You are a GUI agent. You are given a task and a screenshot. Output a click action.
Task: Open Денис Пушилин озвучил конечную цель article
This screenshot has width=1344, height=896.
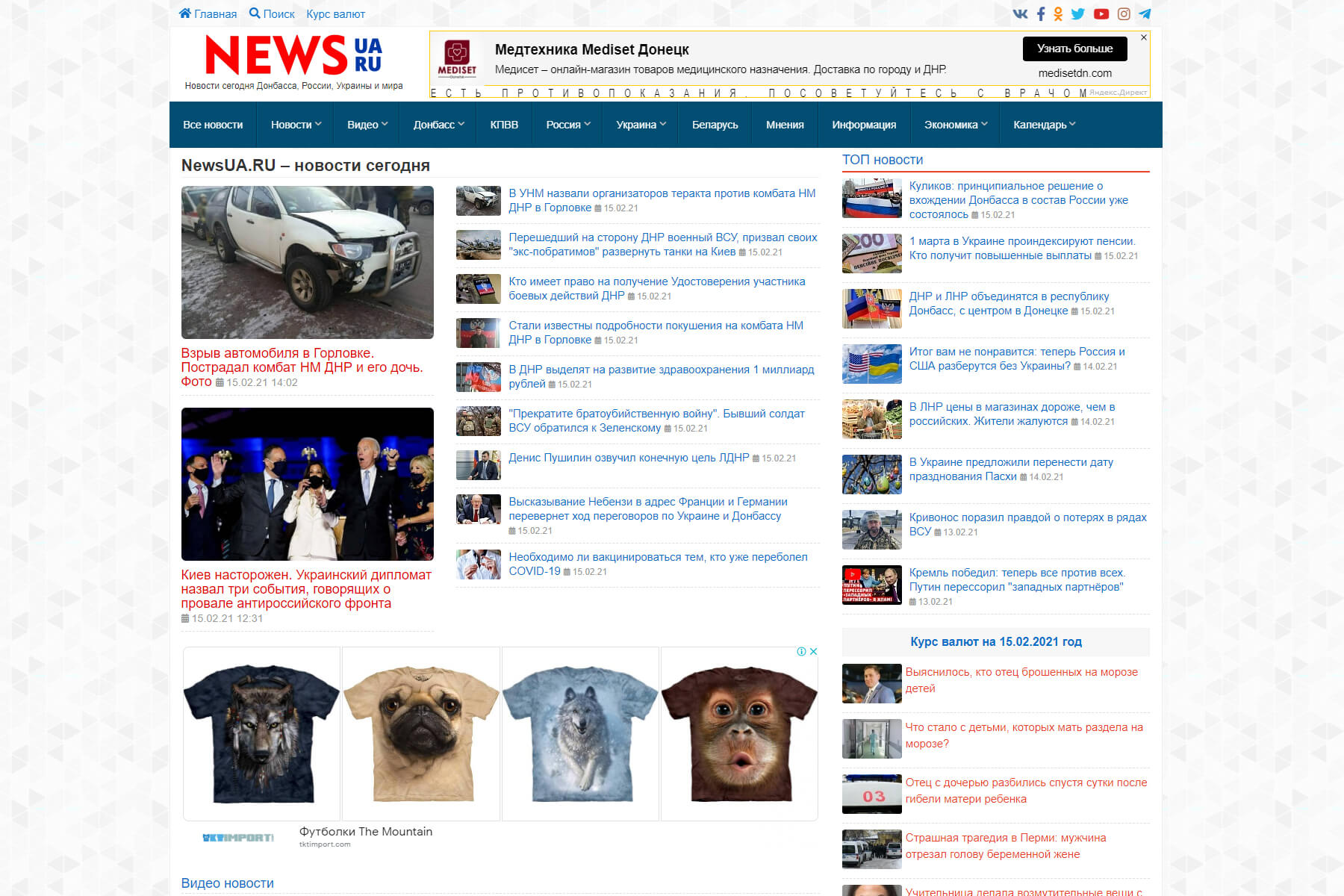[x=629, y=458]
